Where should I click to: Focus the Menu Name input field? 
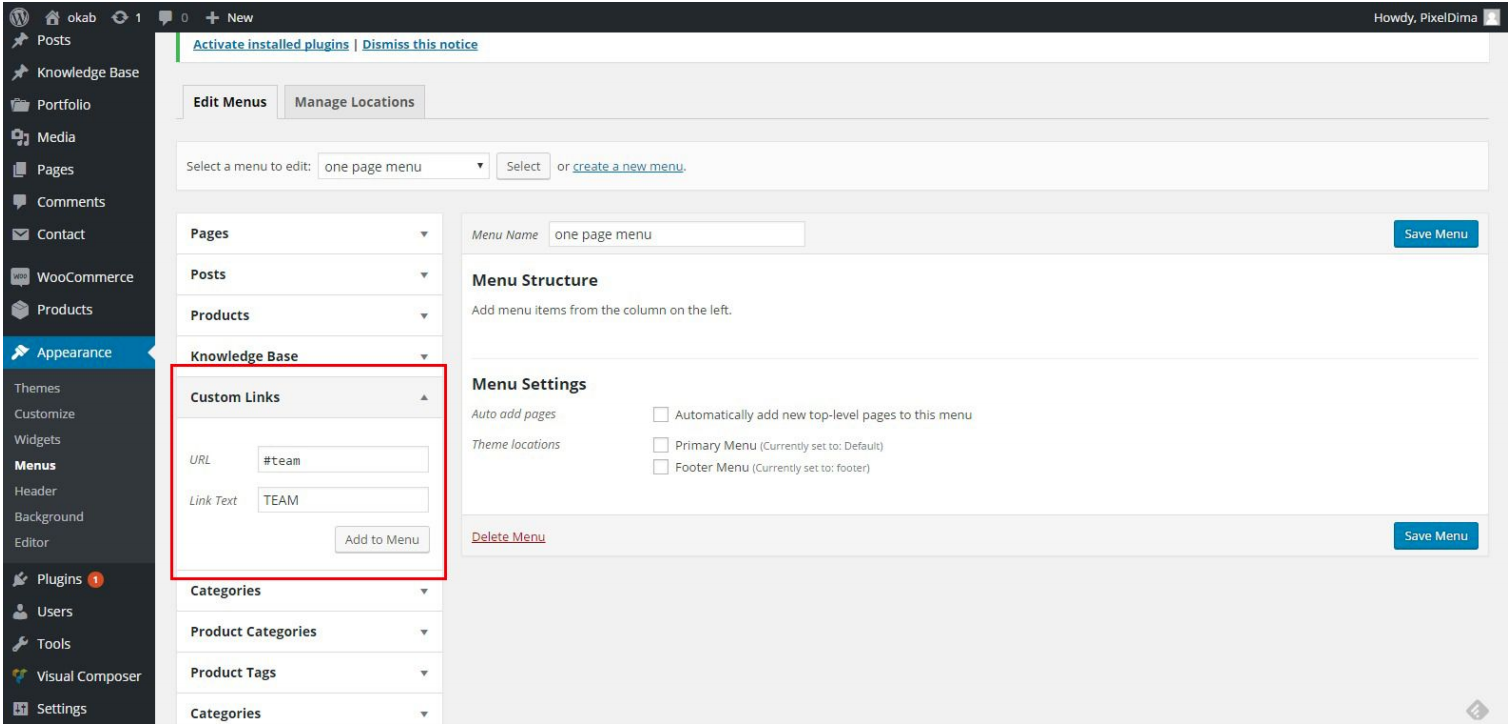676,234
